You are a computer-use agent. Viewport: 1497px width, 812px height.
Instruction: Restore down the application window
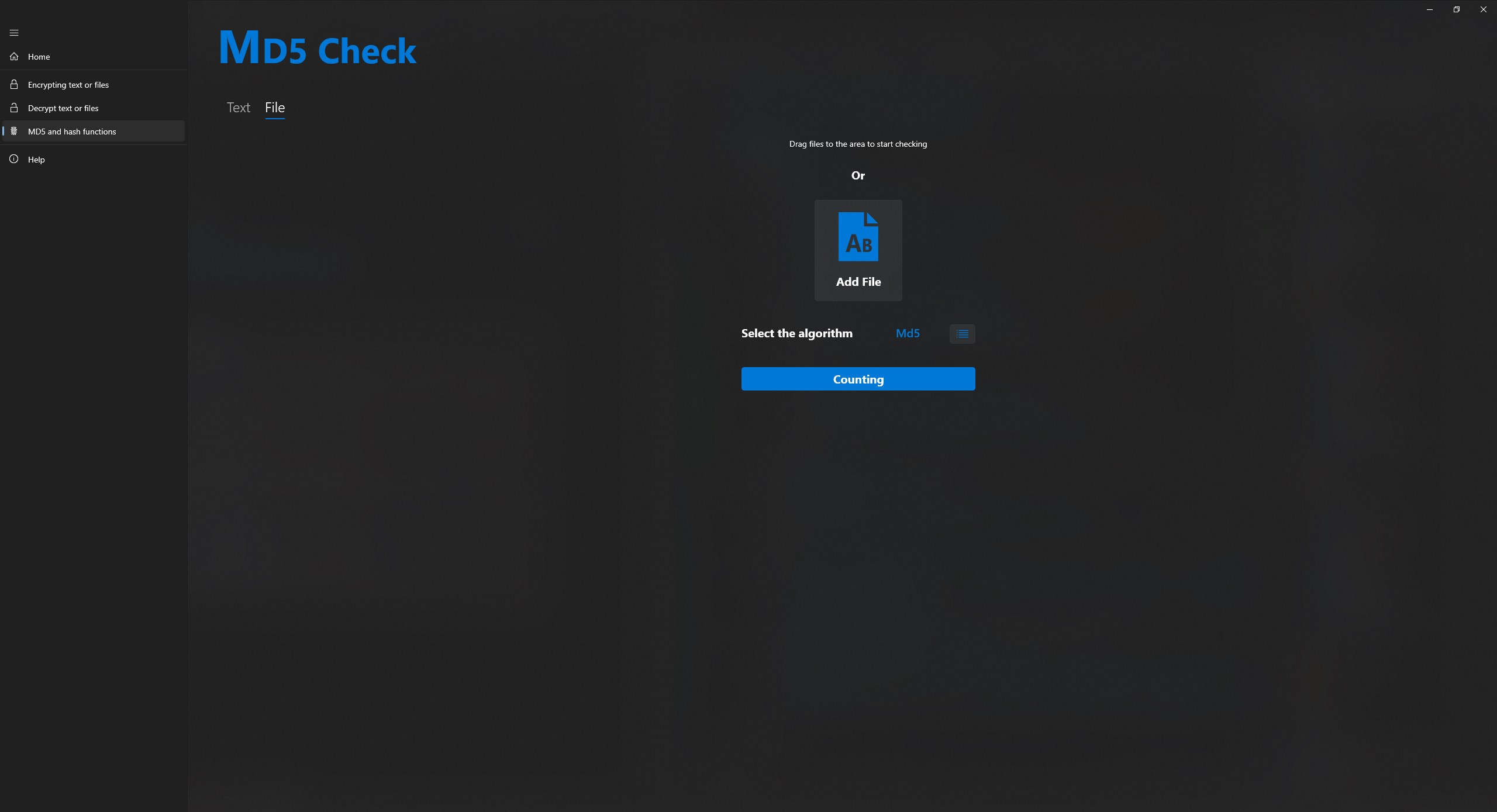click(1455, 9)
